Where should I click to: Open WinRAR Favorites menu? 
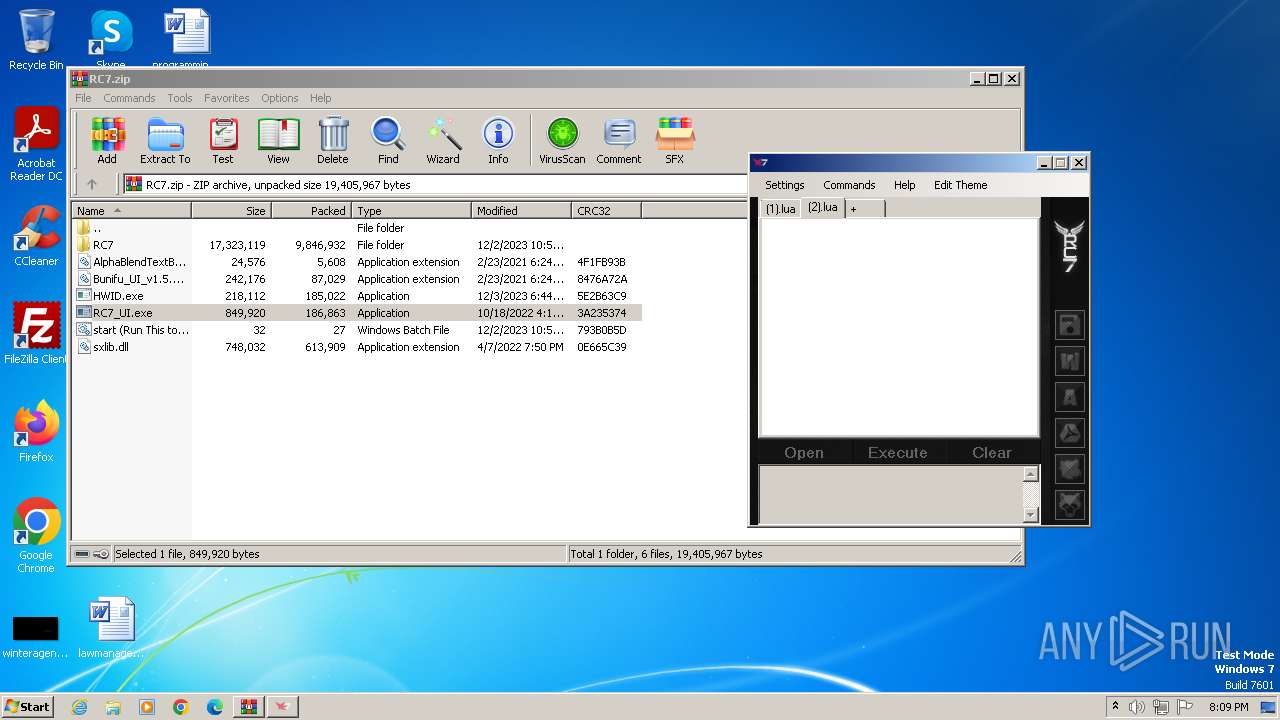click(x=227, y=98)
